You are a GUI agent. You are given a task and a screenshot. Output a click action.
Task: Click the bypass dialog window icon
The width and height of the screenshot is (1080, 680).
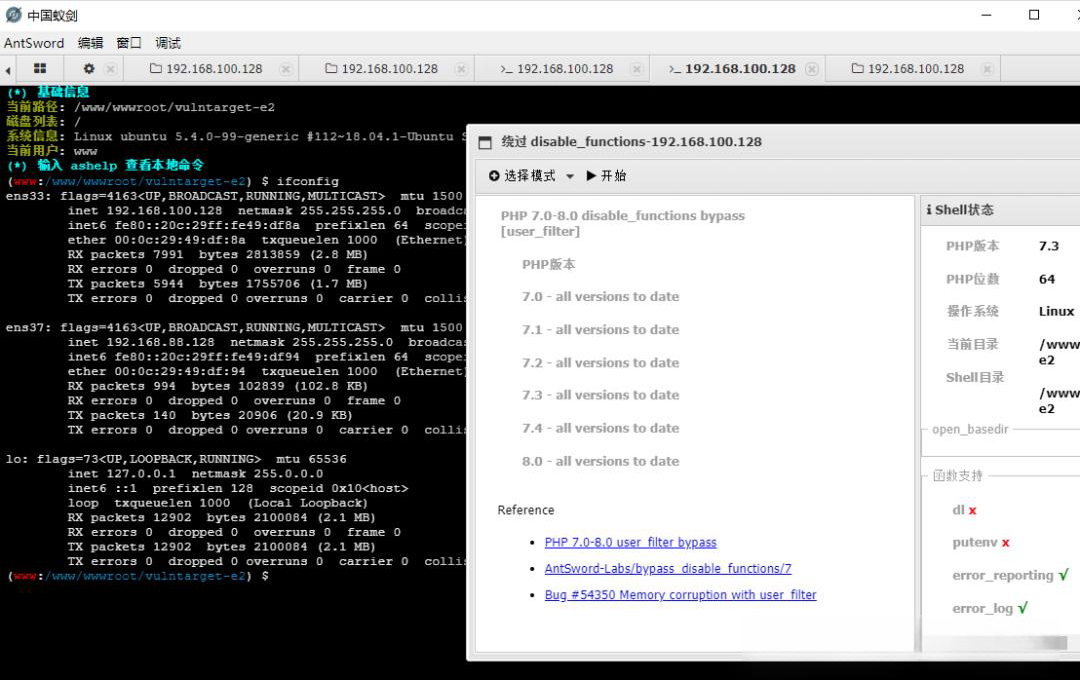486,143
